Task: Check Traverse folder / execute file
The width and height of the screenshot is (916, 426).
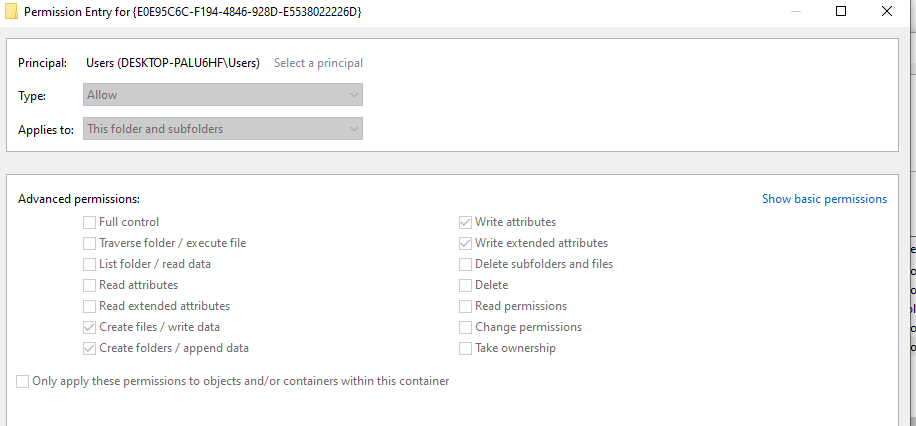Action: click(90, 243)
